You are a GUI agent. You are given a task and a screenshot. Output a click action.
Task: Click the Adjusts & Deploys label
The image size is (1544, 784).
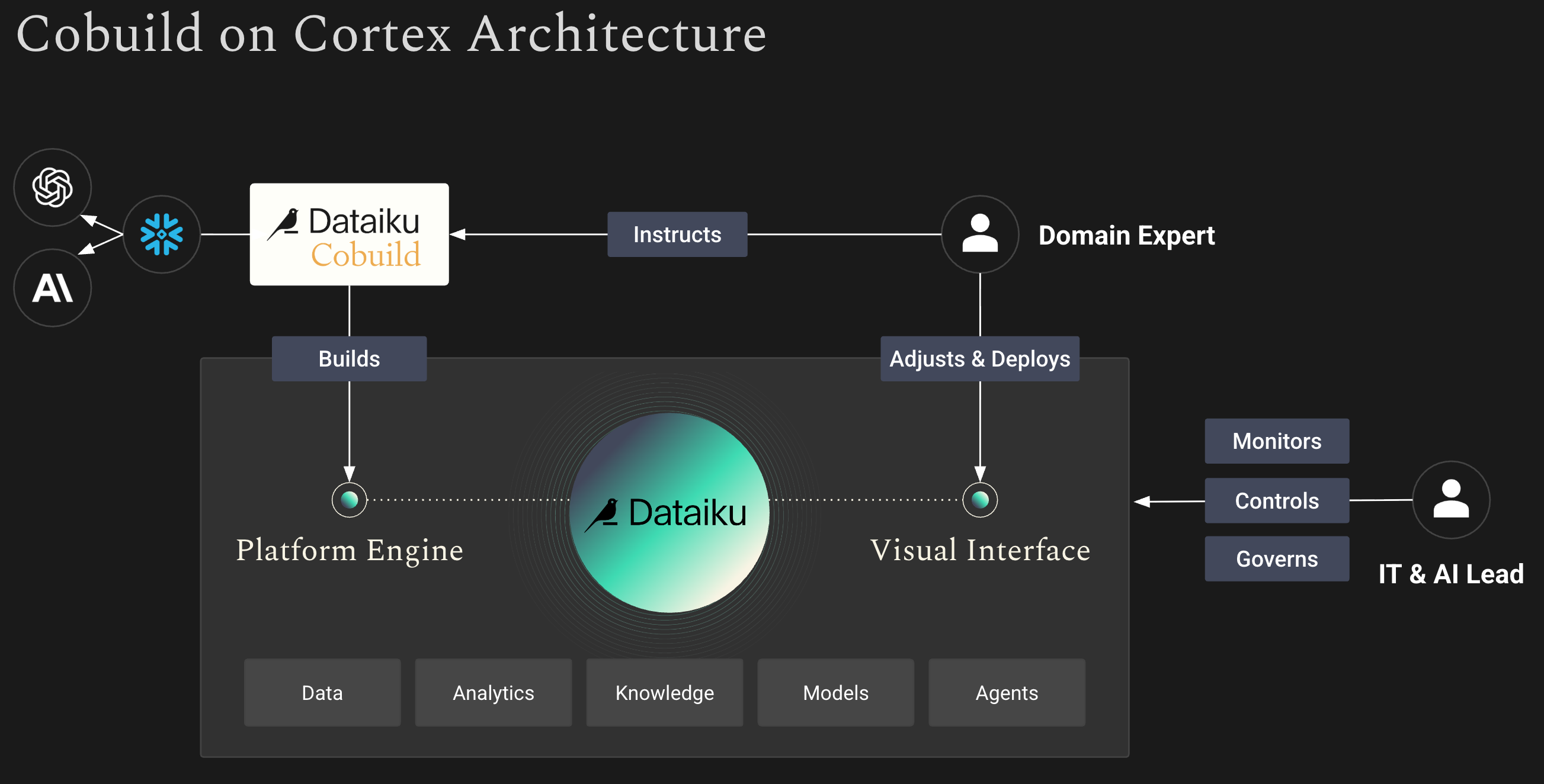coord(980,359)
